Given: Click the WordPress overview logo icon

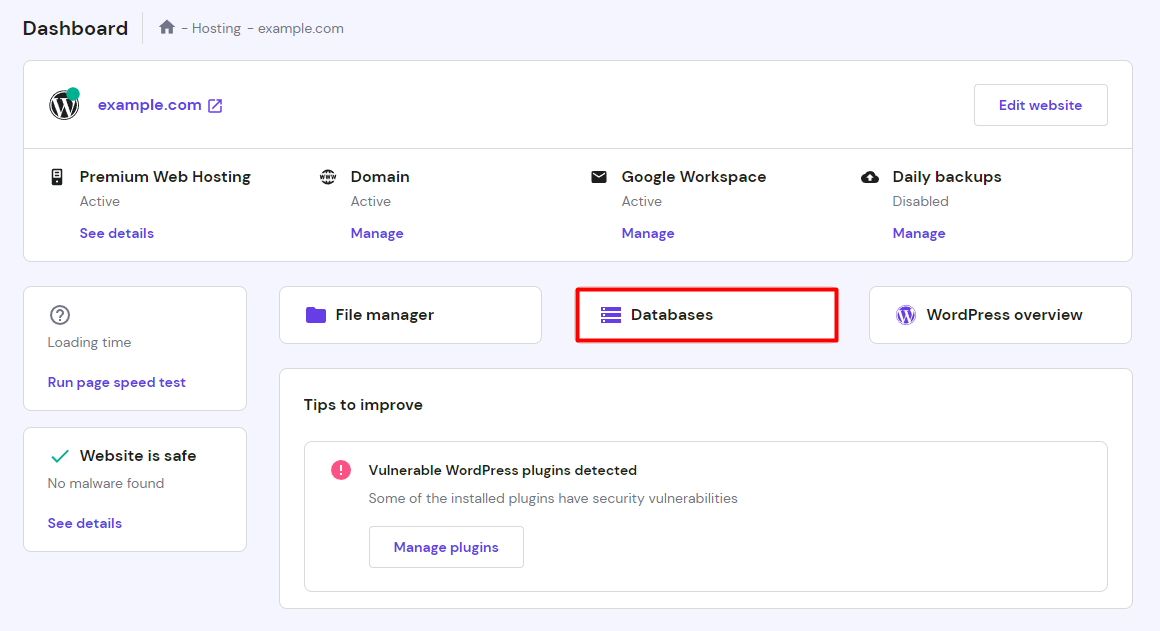Looking at the screenshot, I should point(906,314).
